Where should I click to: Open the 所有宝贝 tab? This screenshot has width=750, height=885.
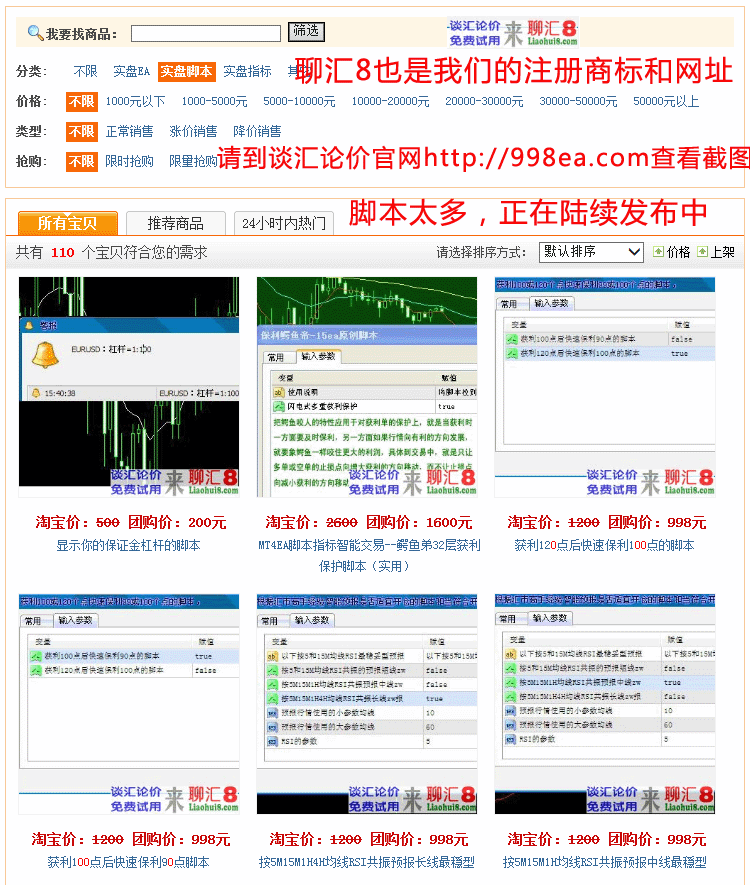pos(67,224)
